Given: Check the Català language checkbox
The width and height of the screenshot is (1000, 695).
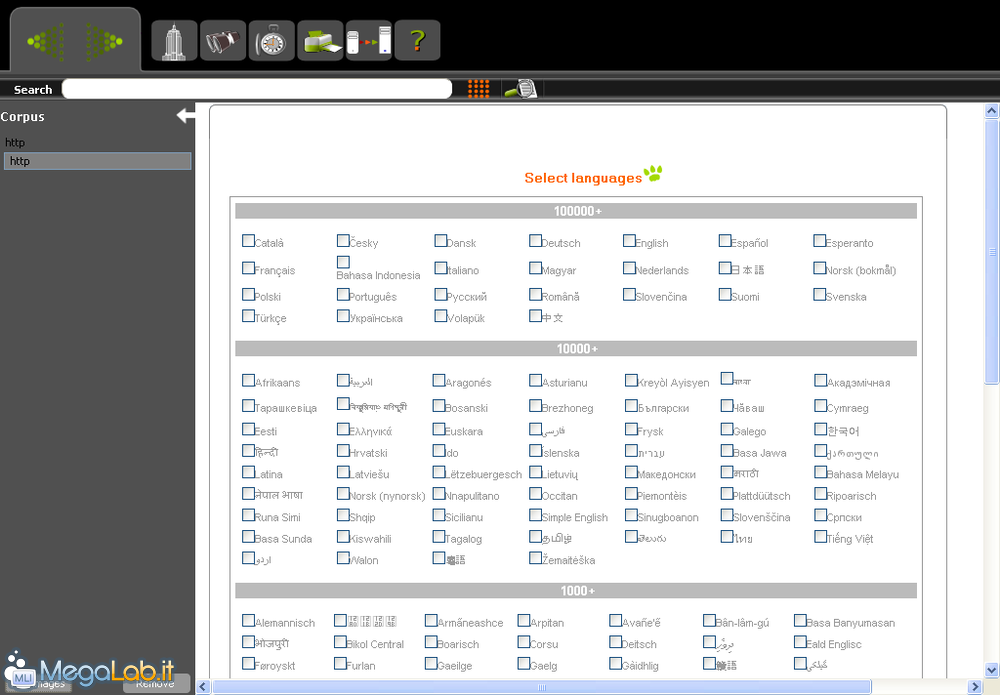Looking at the screenshot, I should (x=248, y=240).
